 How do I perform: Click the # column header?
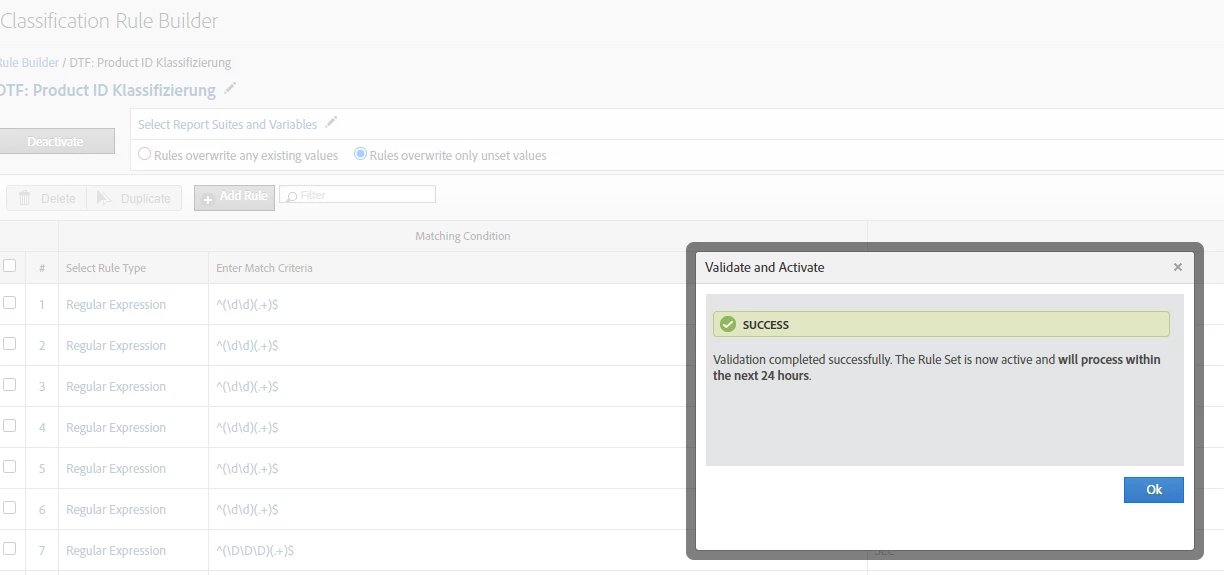(x=42, y=268)
